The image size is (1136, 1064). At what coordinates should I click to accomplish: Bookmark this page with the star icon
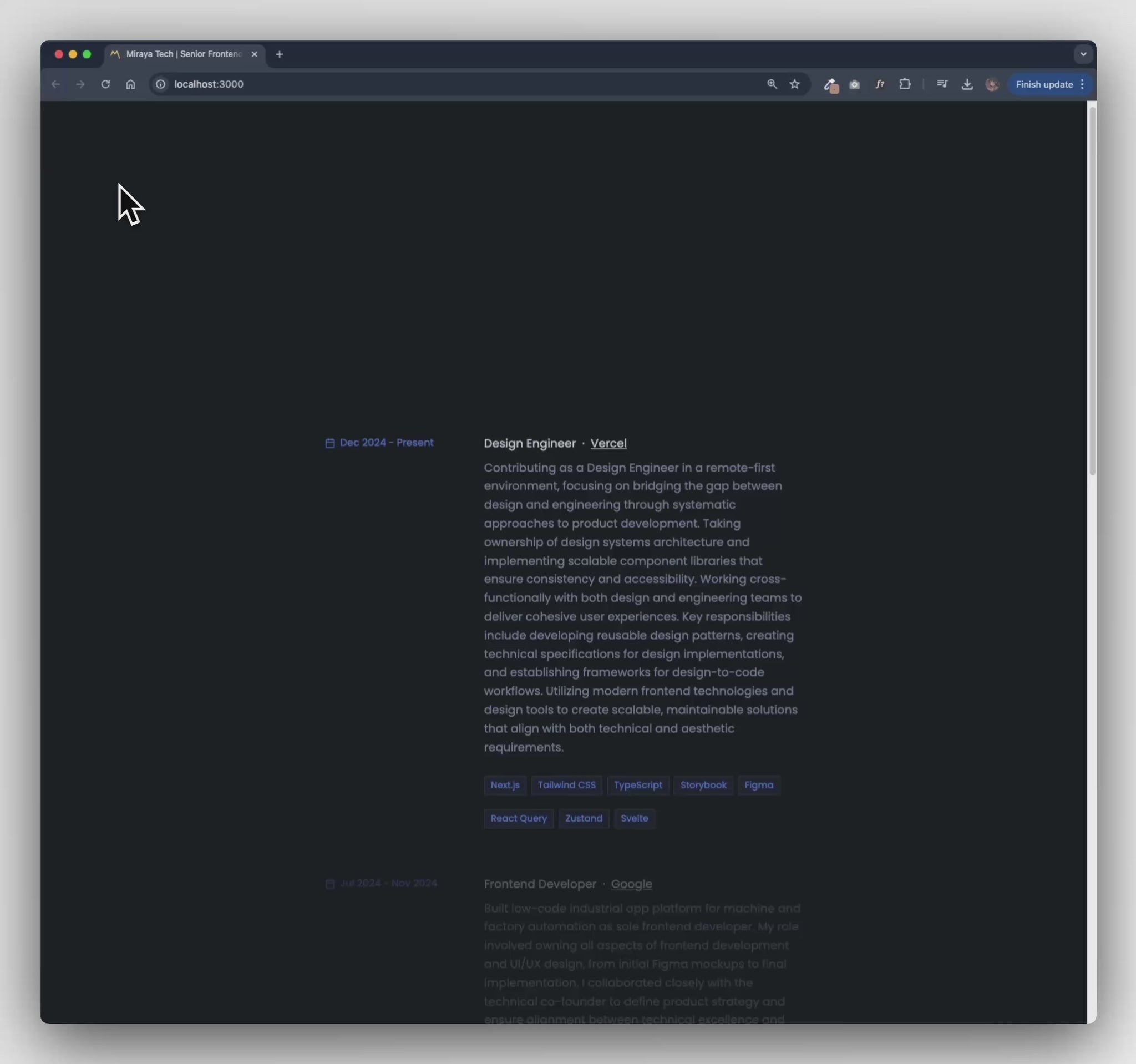(794, 84)
